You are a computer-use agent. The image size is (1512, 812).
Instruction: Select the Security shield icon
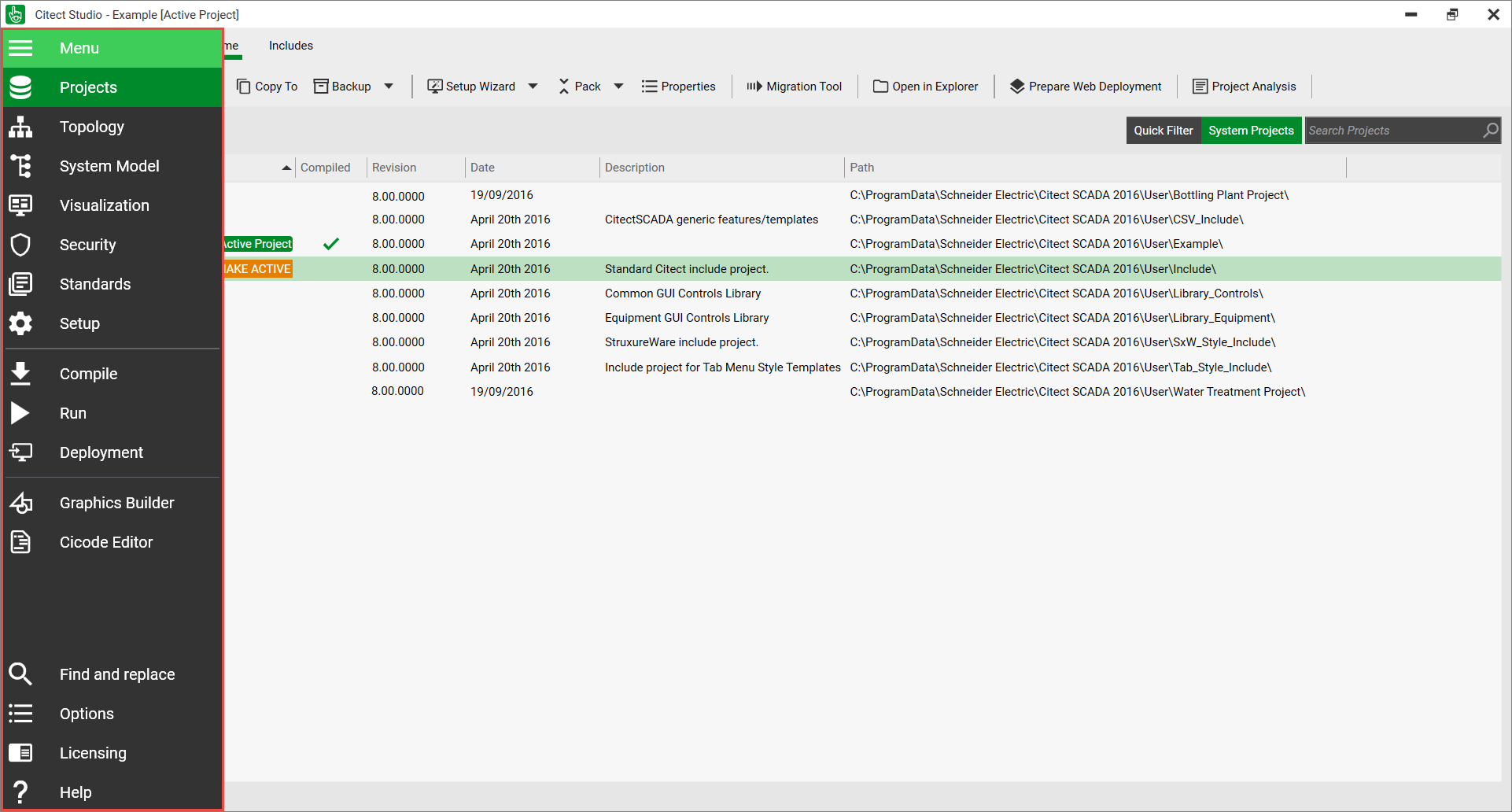tap(20, 245)
